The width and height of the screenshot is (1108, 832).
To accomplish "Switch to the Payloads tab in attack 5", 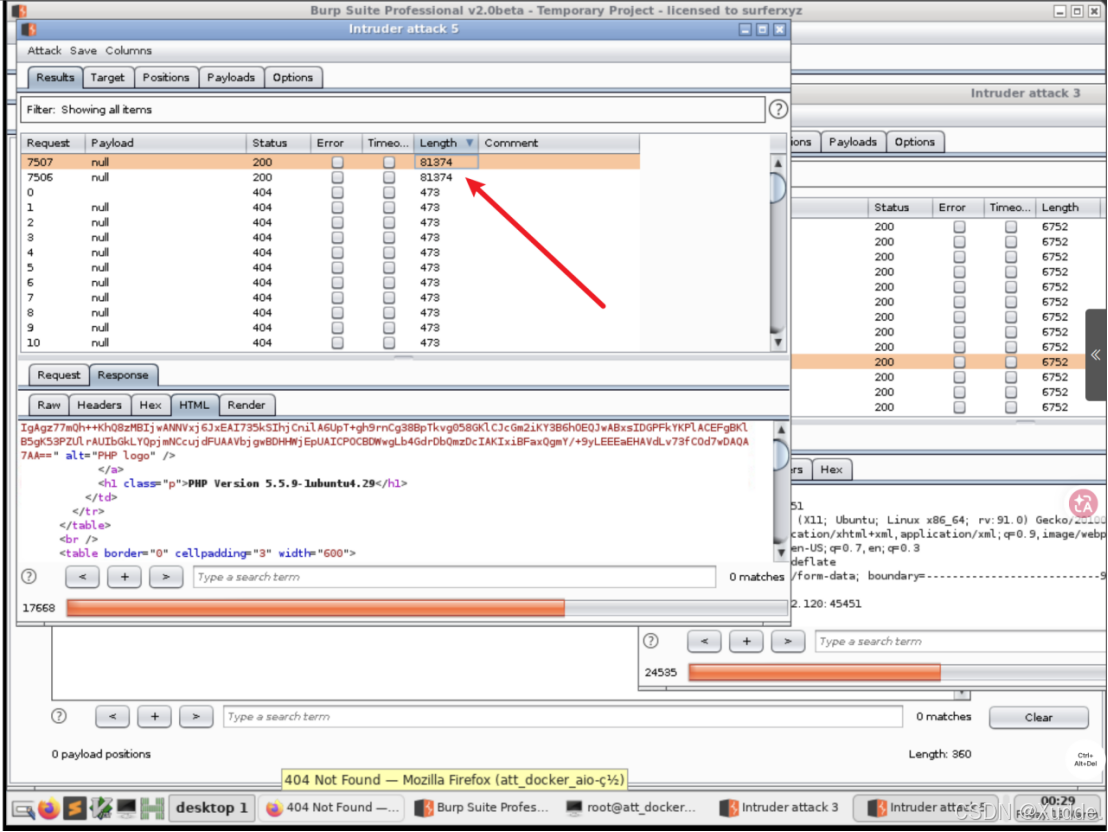I will point(231,78).
